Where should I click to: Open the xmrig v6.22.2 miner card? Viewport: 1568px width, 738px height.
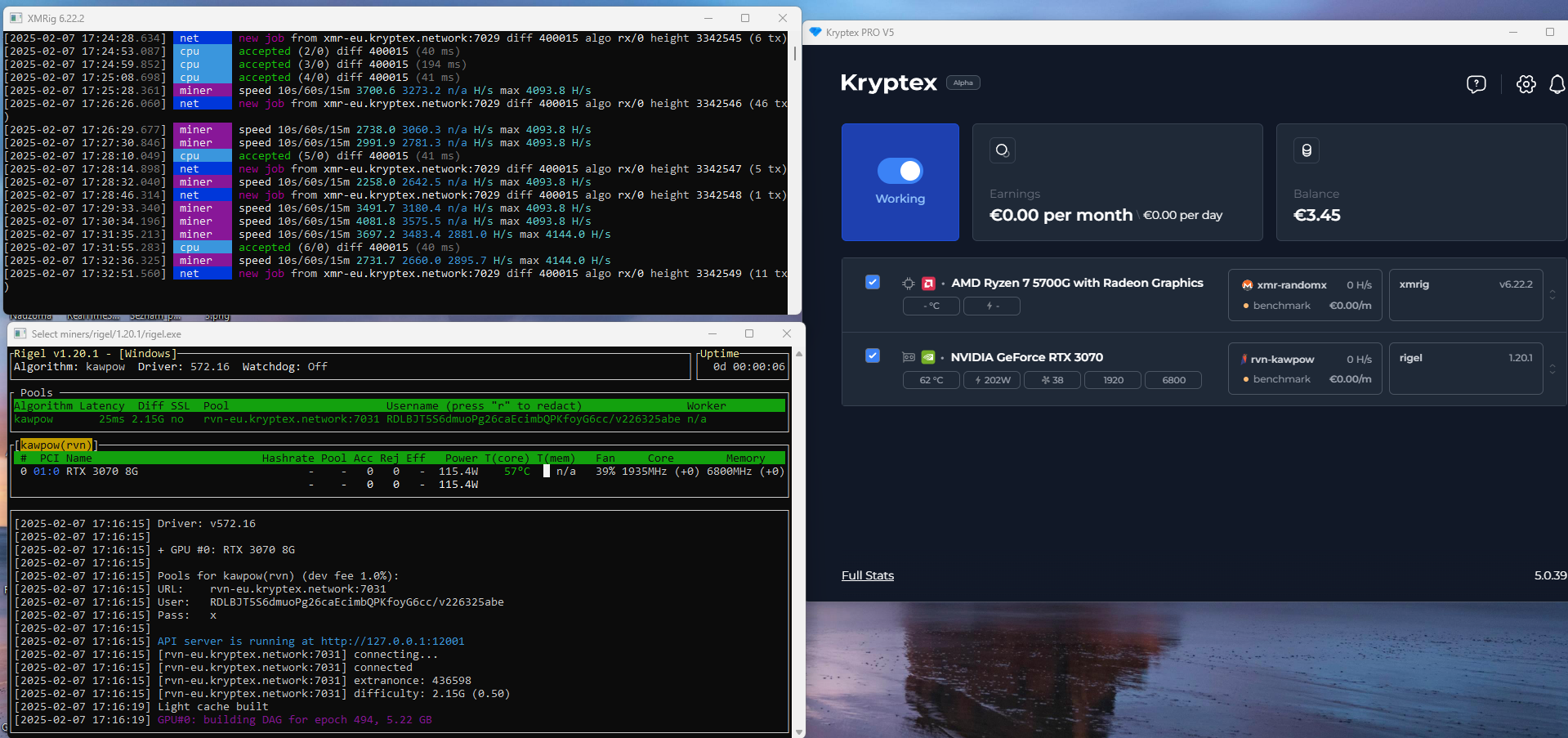pyautogui.click(x=1466, y=295)
